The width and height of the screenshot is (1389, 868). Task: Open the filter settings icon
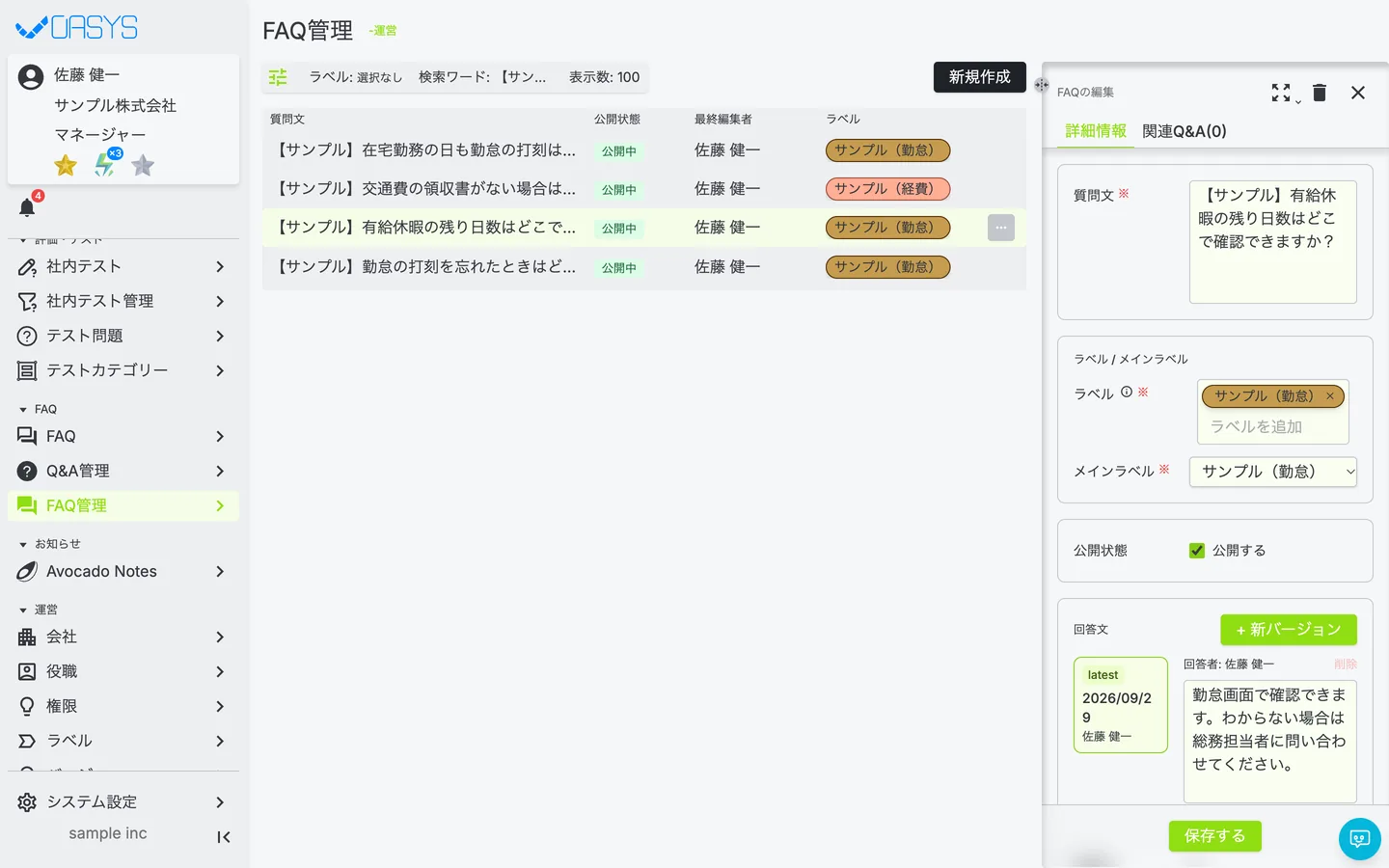(x=278, y=77)
